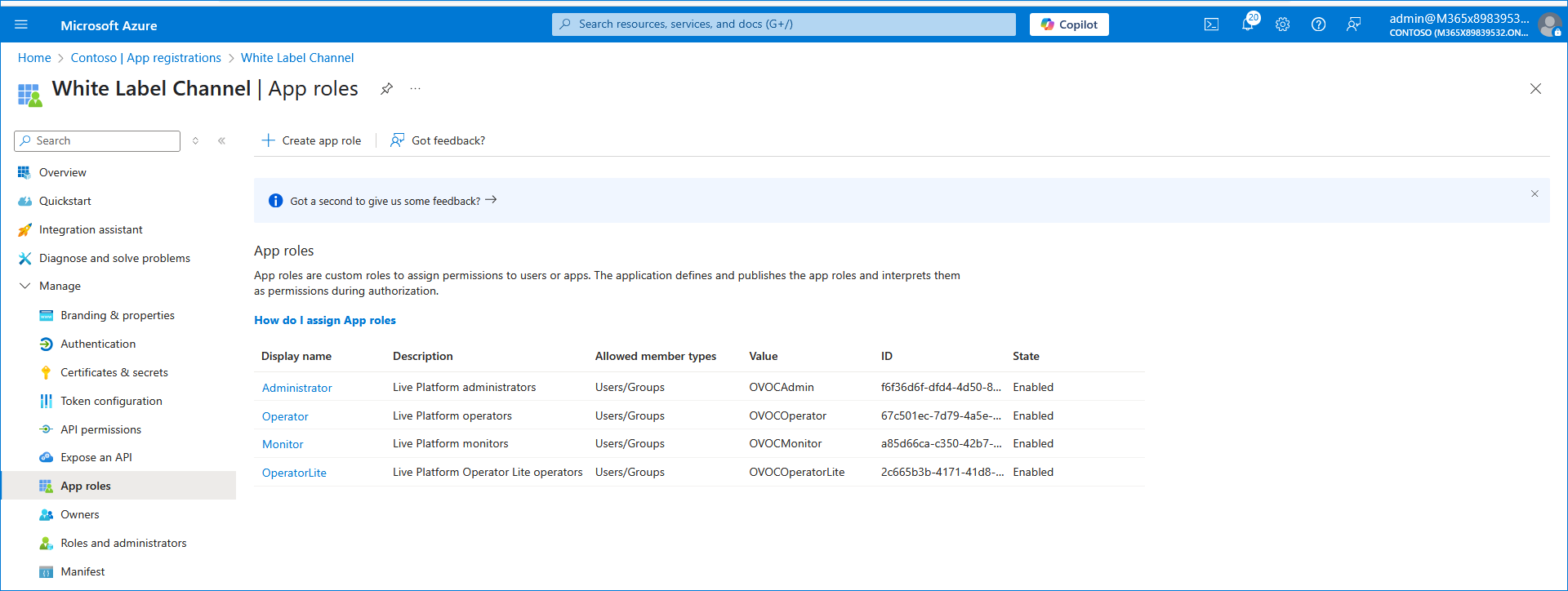Open the feedback icon in top bar
This screenshot has width=1568, height=591.
pyautogui.click(x=1353, y=24)
